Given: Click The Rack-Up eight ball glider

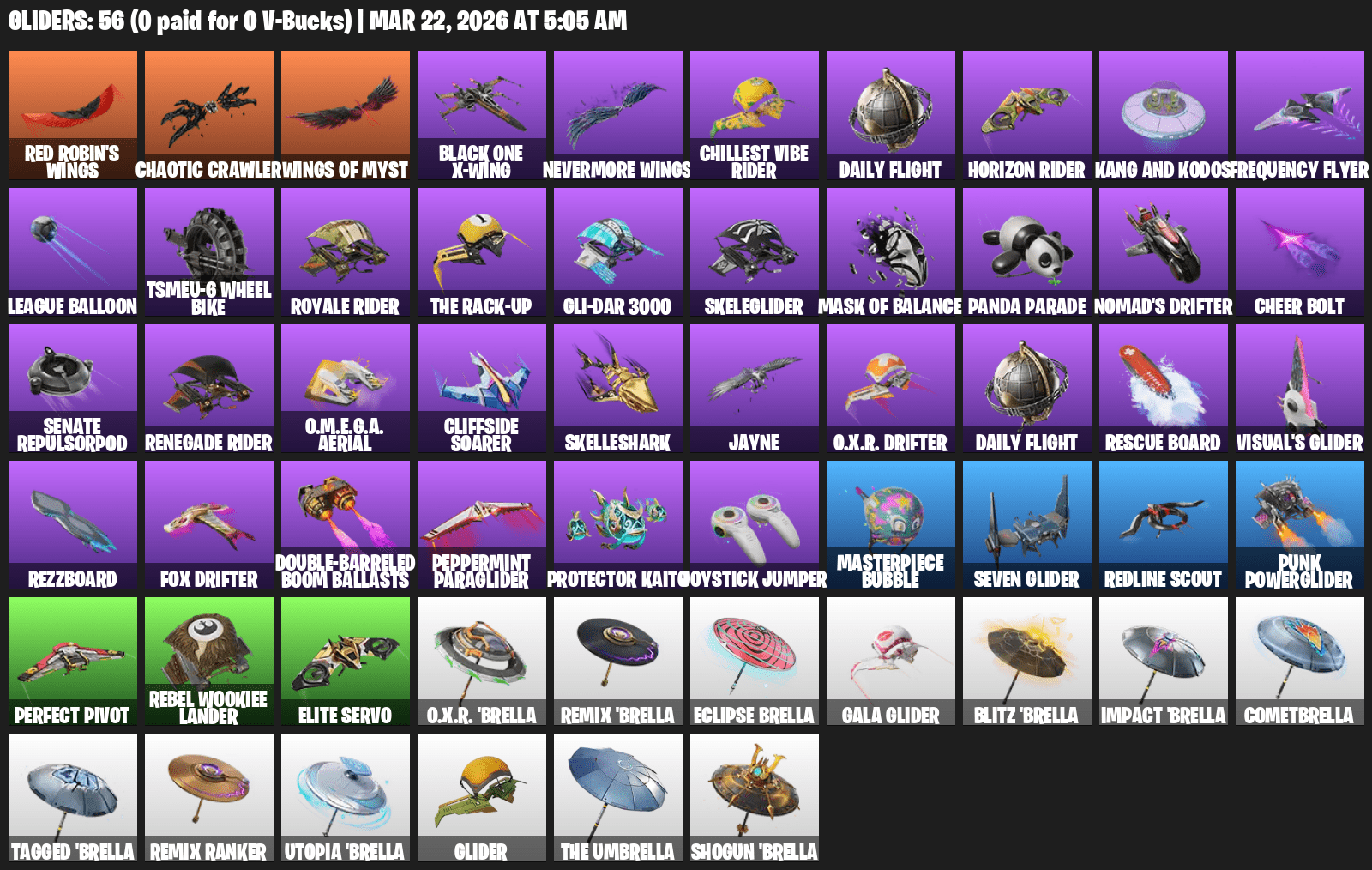Looking at the screenshot, I should [x=482, y=252].
